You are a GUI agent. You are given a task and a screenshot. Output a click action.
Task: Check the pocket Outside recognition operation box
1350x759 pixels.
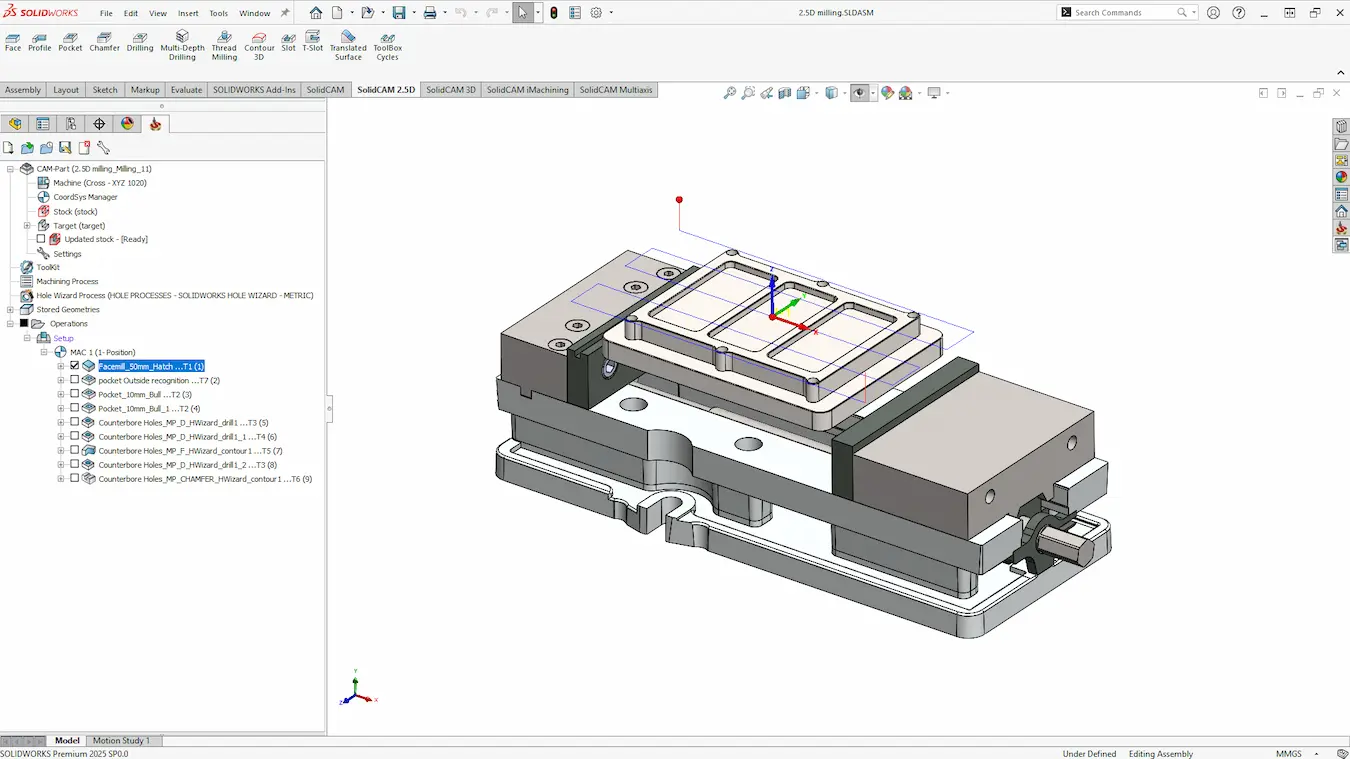(74, 380)
